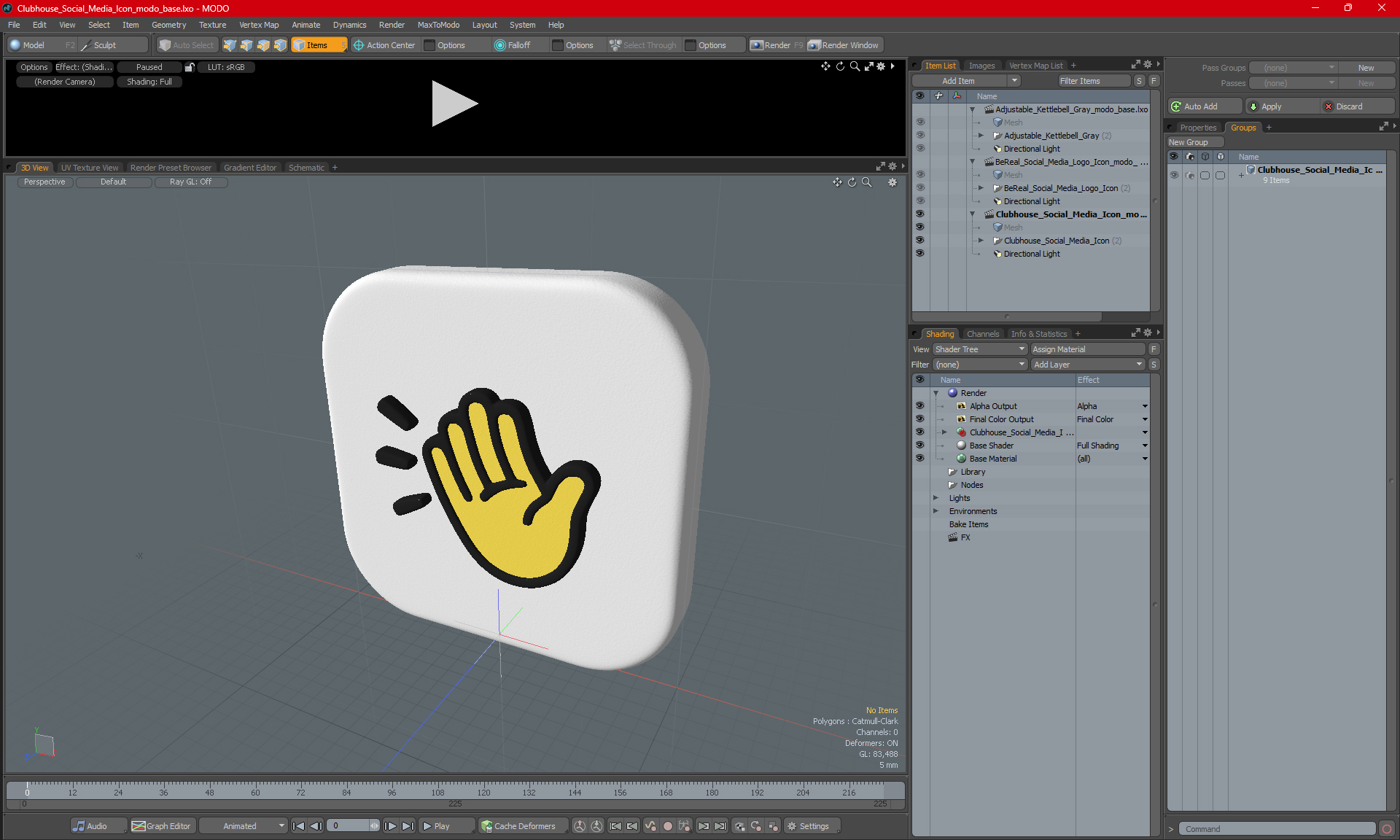
Task: Toggle visibility of Base Shader layer
Action: tap(919, 446)
